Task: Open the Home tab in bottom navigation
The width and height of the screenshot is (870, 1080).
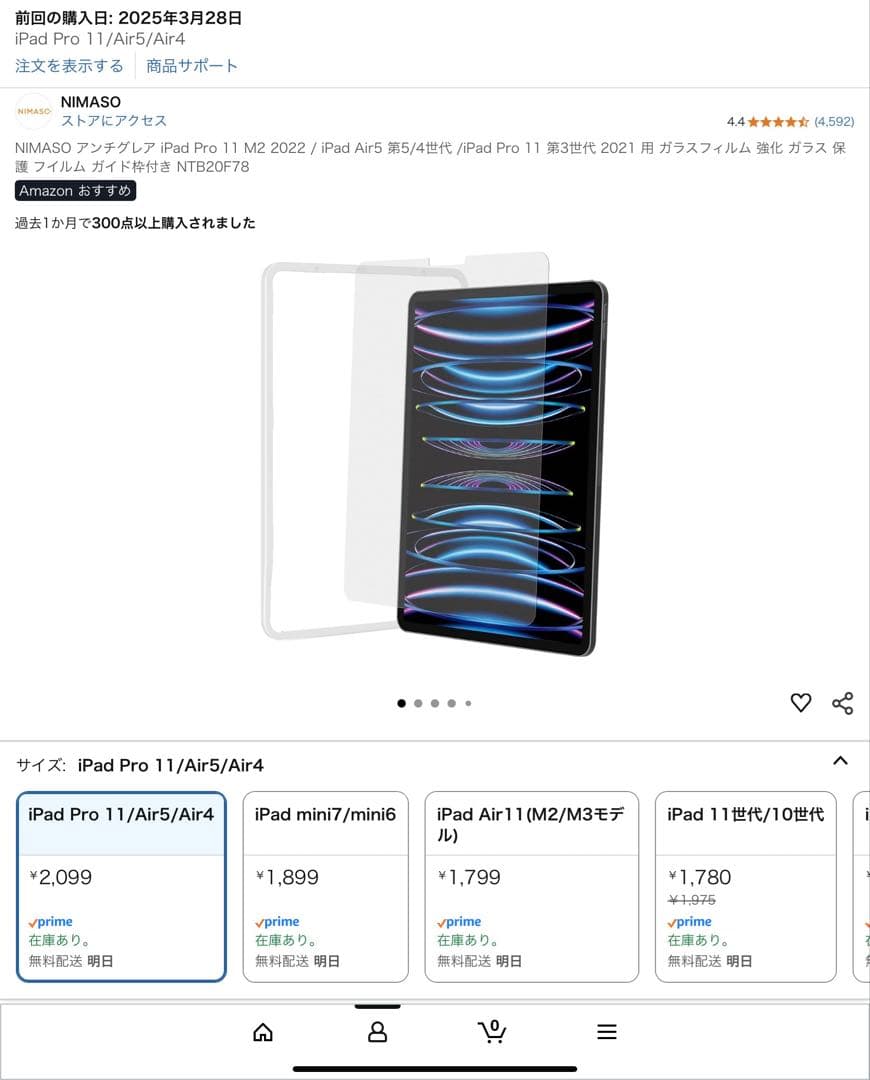Action: point(263,1032)
